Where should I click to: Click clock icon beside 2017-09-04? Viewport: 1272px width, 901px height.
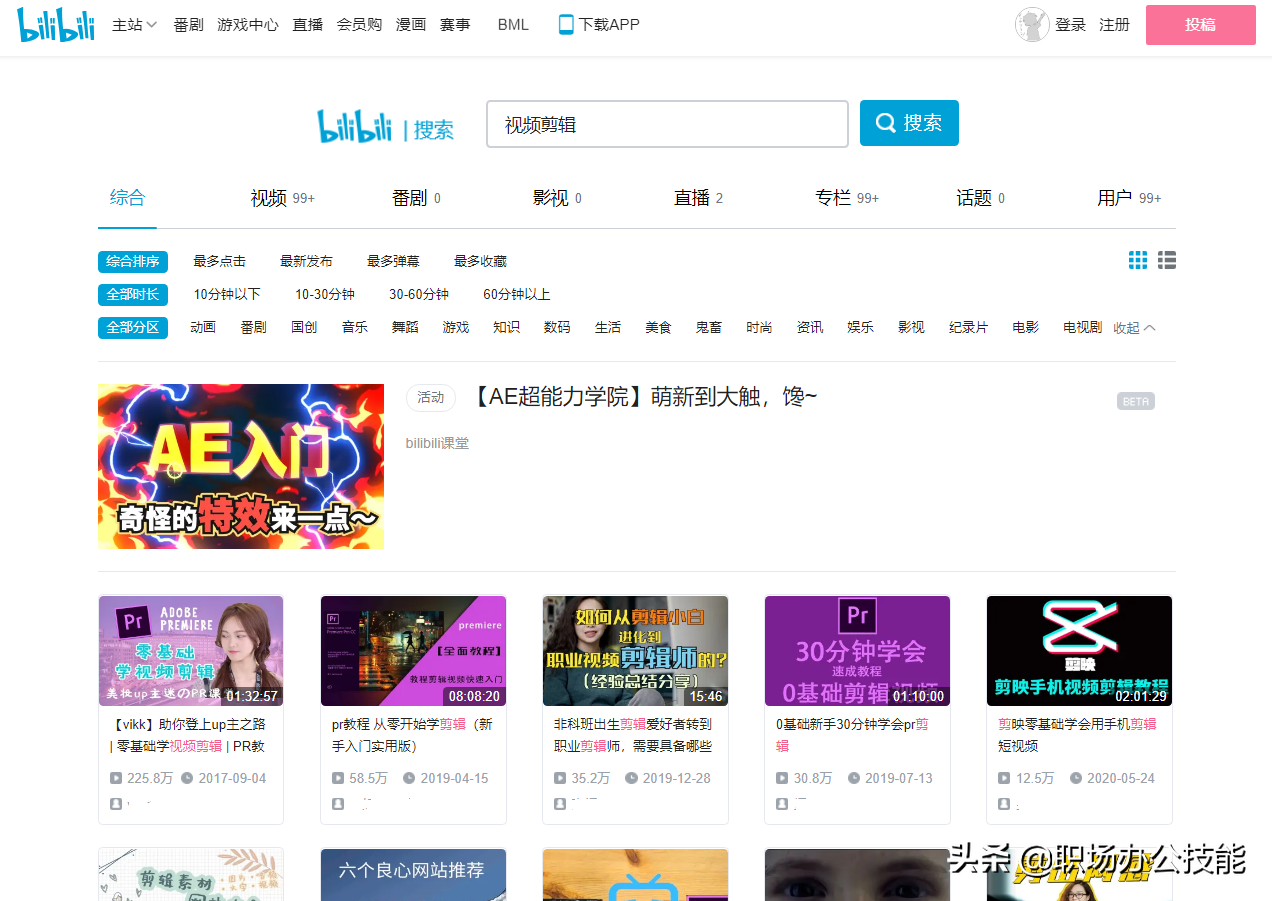[187, 778]
